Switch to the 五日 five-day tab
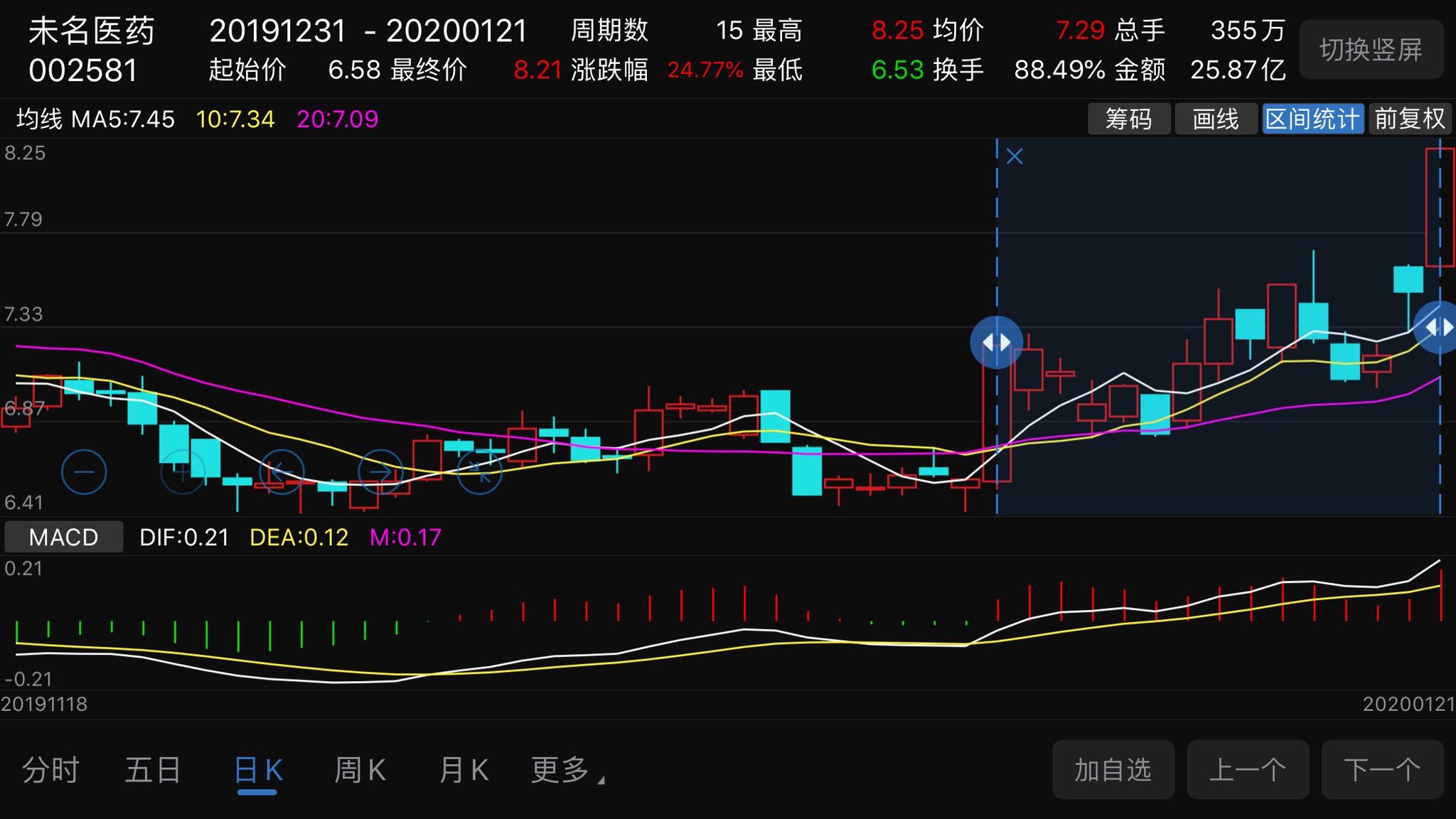 [x=153, y=770]
